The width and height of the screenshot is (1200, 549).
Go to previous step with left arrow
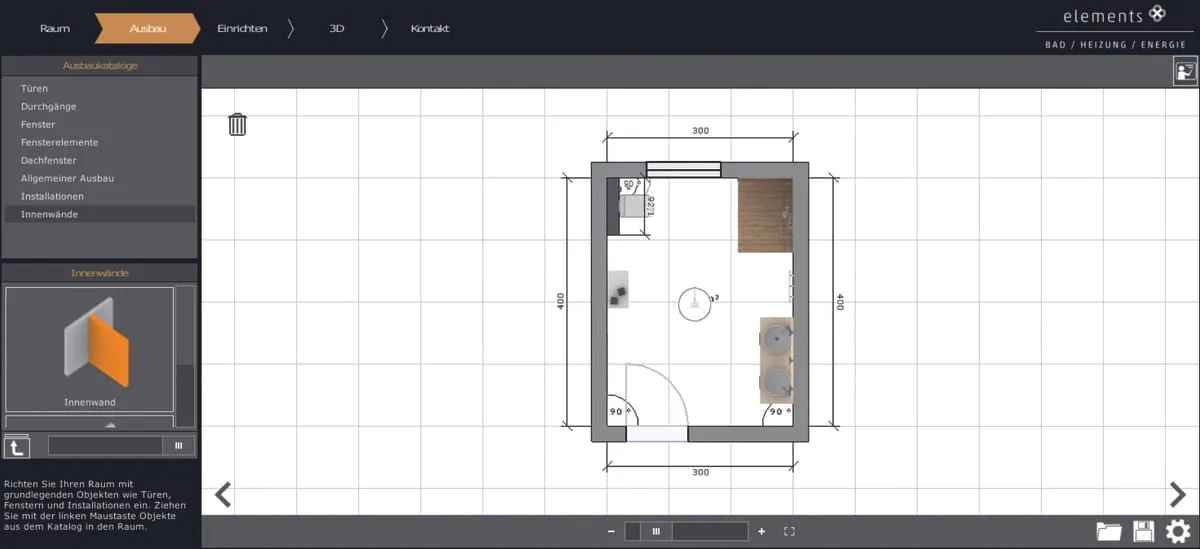pos(223,495)
